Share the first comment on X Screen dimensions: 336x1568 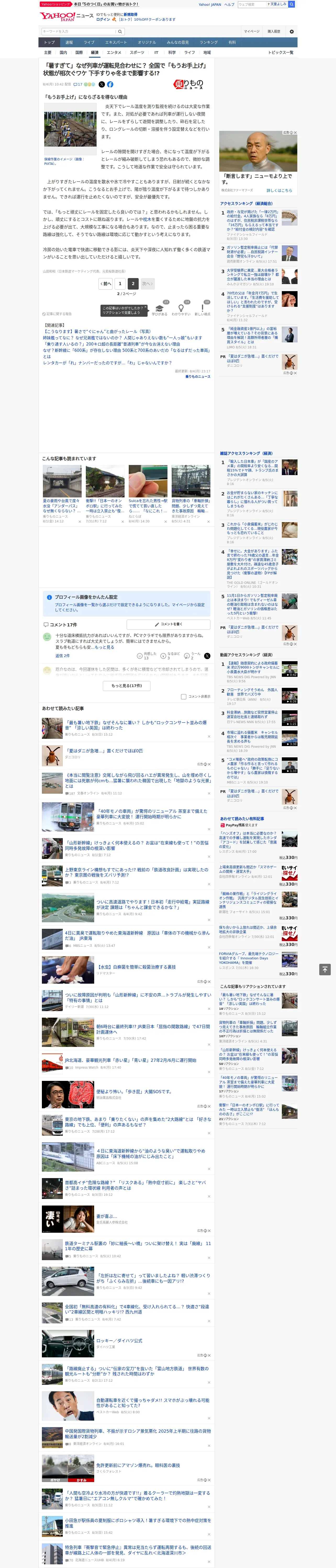click(207, 656)
